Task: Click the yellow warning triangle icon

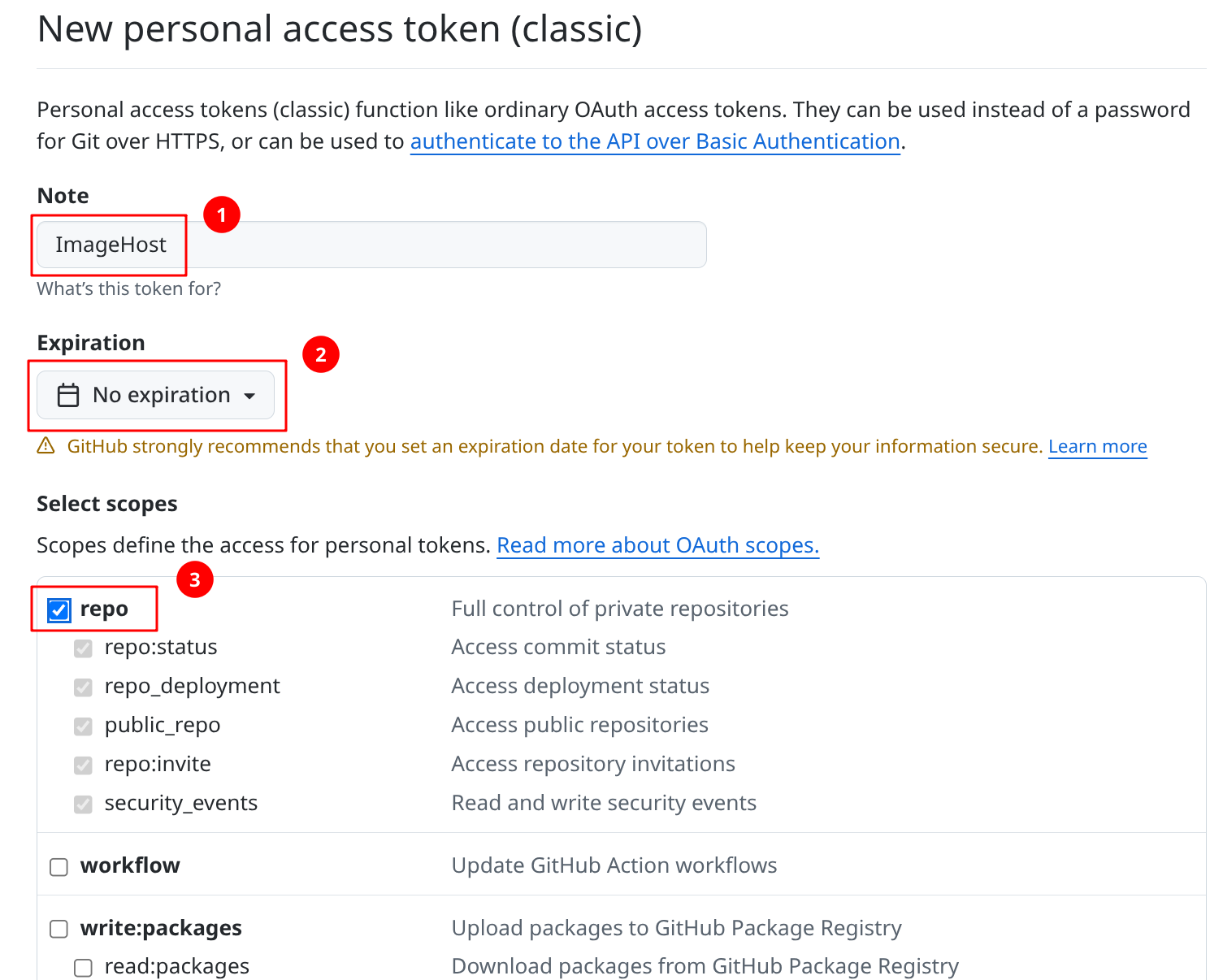Action: (46, 446)
